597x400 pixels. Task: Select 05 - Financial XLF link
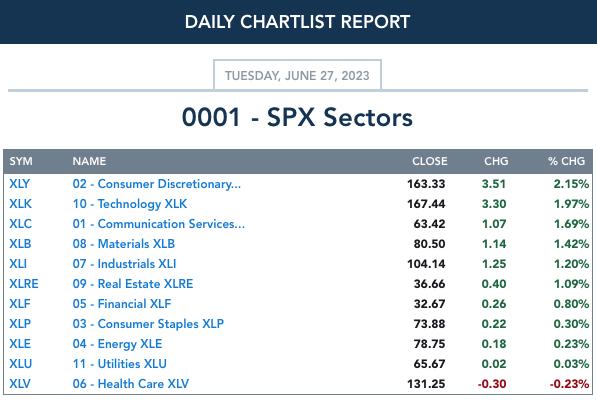[x=121, y=304]
